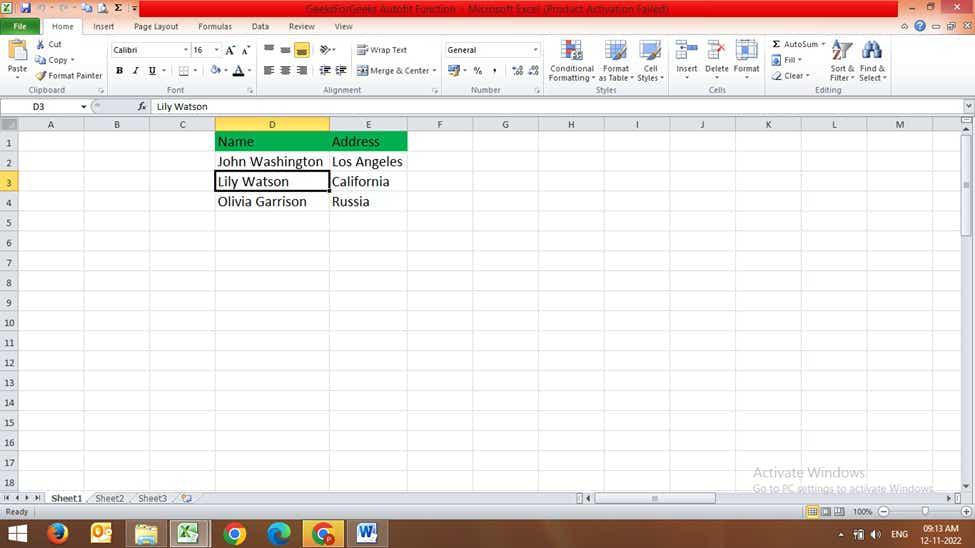Click the Format Painter icon
Image resolution: width=975 pixels, height=548 pixels.
point(41,76)
